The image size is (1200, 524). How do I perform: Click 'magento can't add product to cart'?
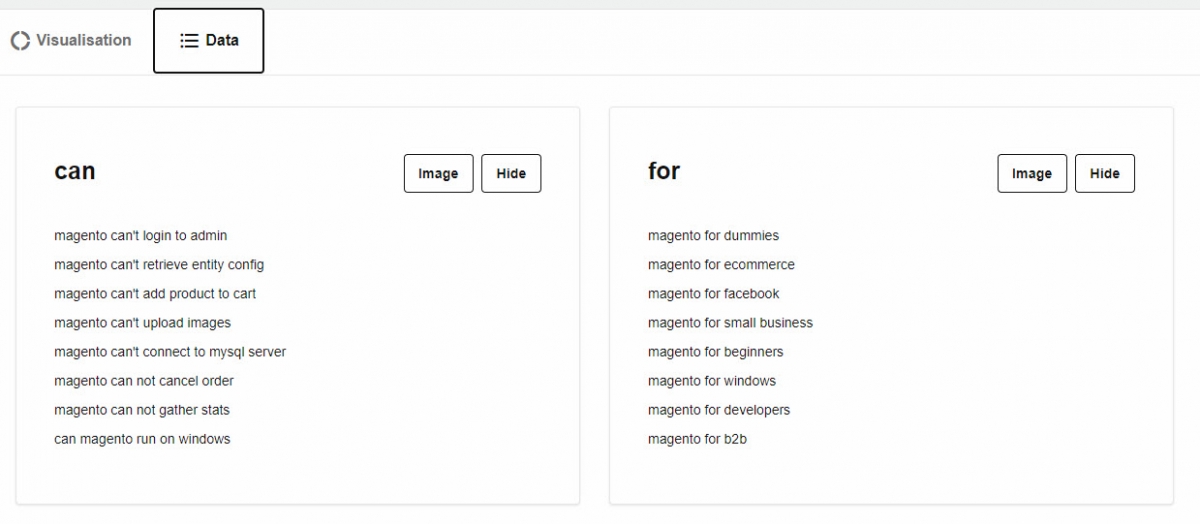155,294
